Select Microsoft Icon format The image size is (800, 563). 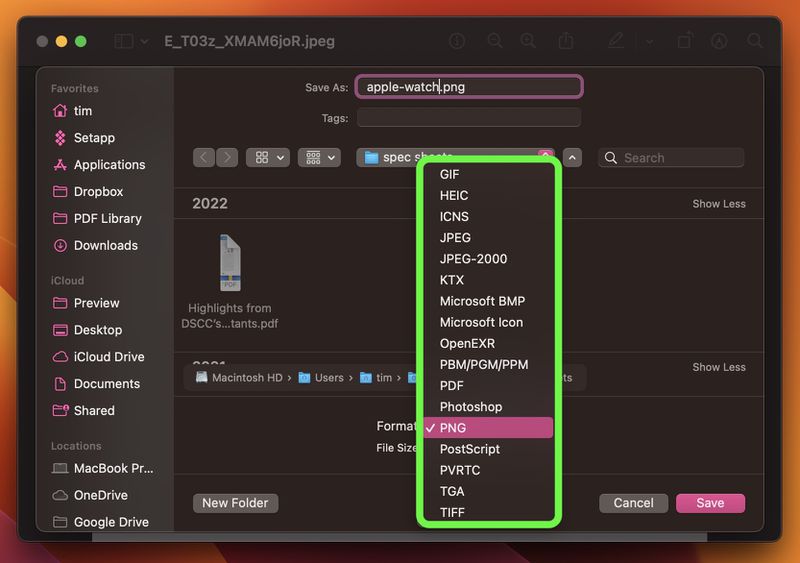[x=488, y=322]
